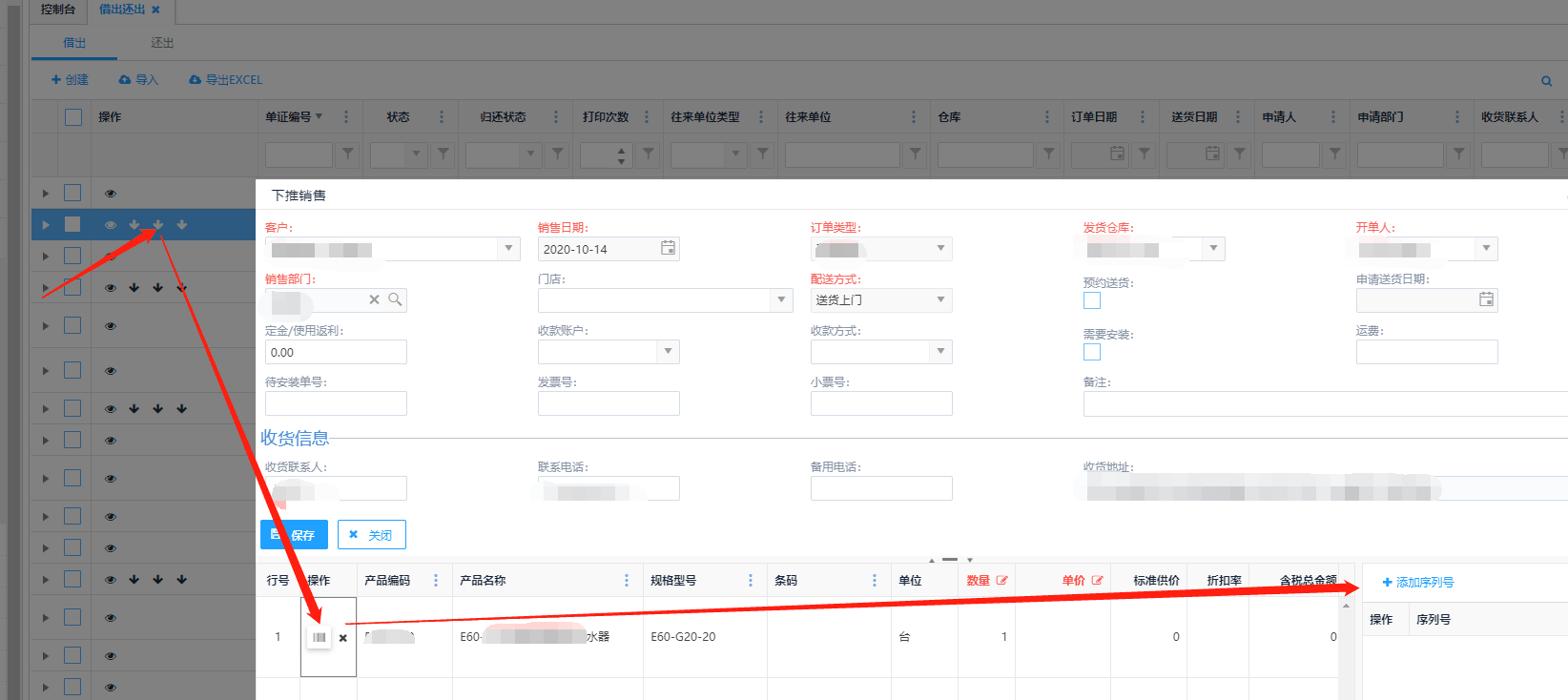Switch to the 还出 tab

pyautogui.click(x=162, y=43)
